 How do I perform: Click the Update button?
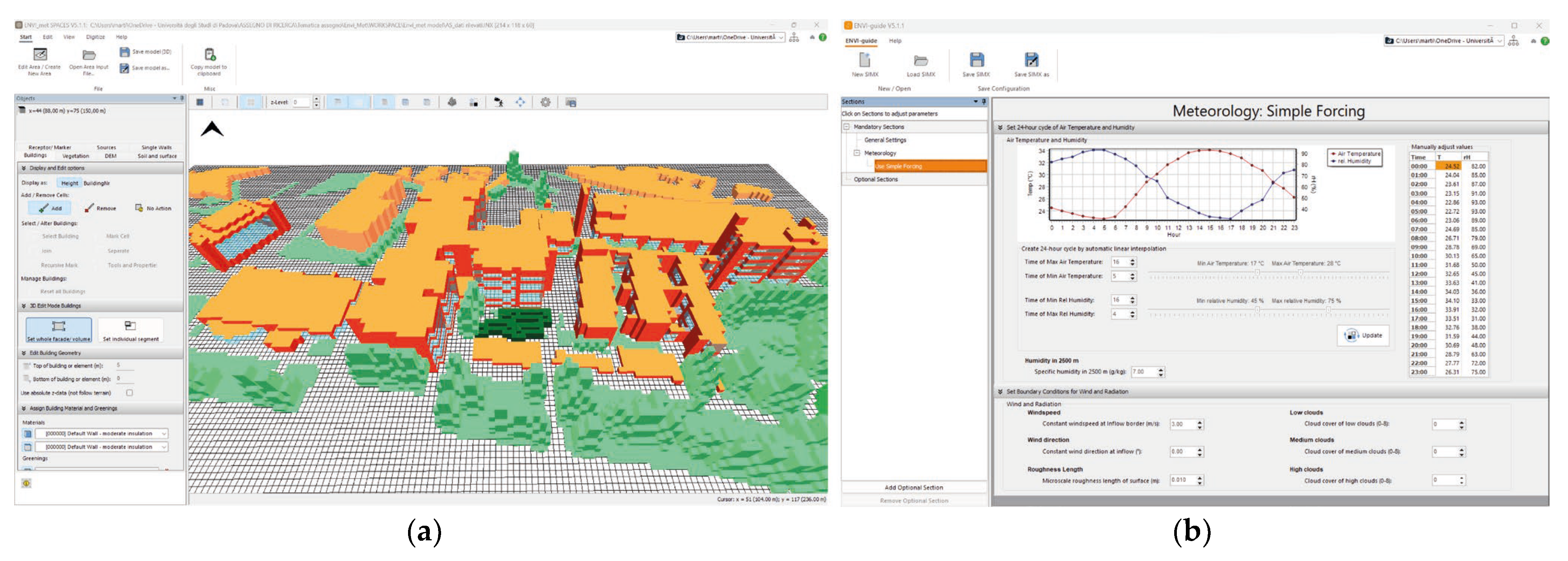click(1363, 336)
